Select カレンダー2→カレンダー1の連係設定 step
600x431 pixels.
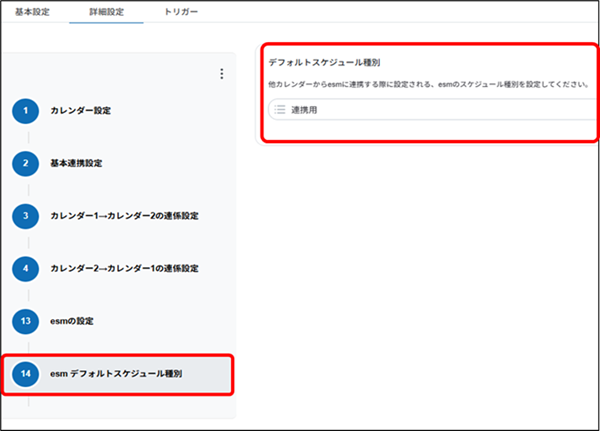point(124,268)
